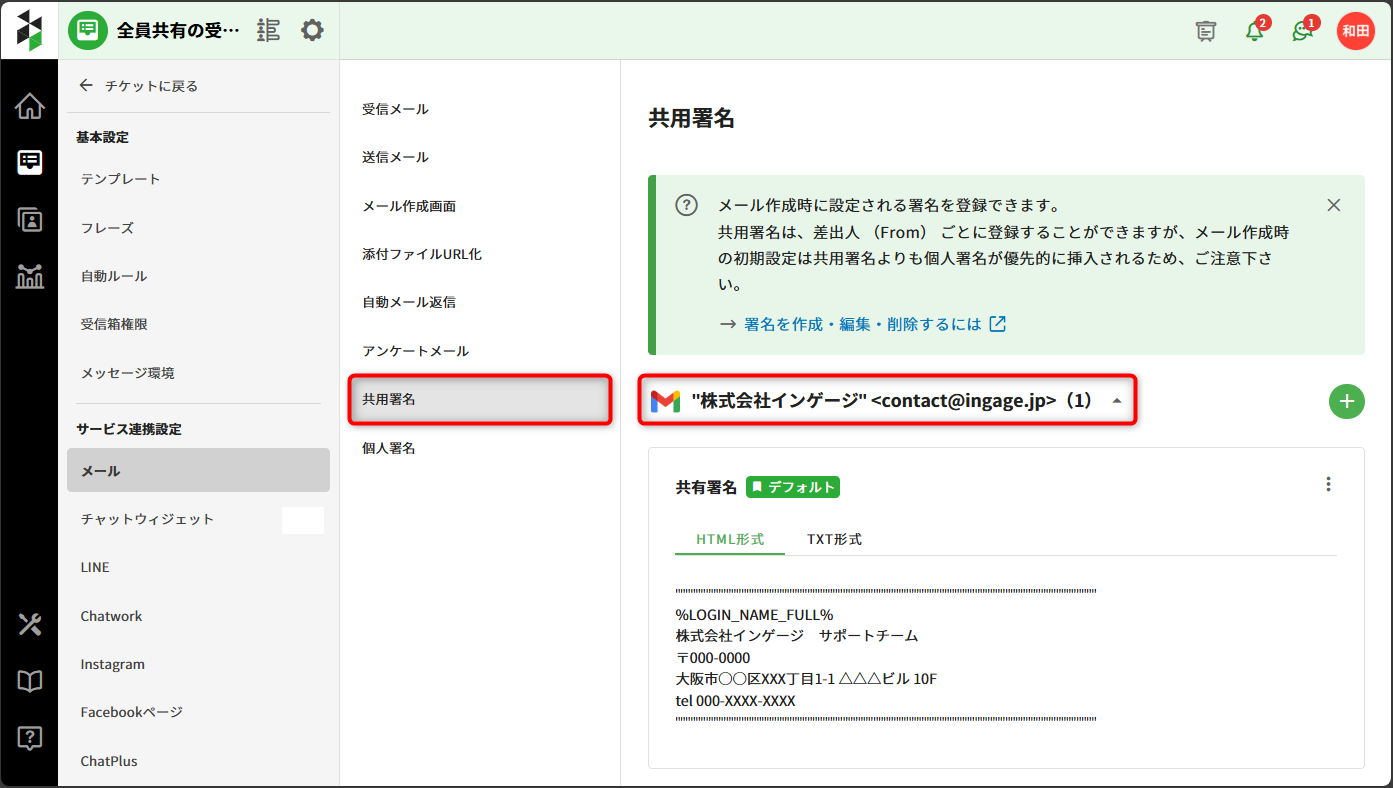Image resolution: width=1393 pixels, height=788 pixels.
Task: Open the manual book icon in sidebar
Action: pos(29,682)
